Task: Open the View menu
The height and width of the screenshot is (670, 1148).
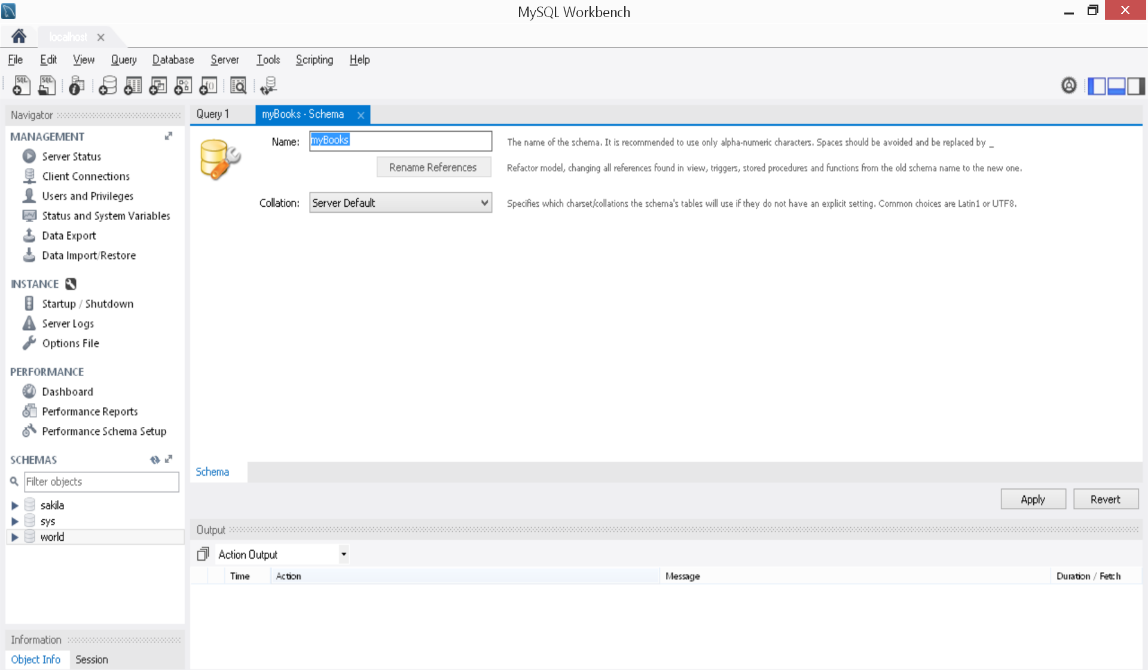Action: (x=83, y=60)
